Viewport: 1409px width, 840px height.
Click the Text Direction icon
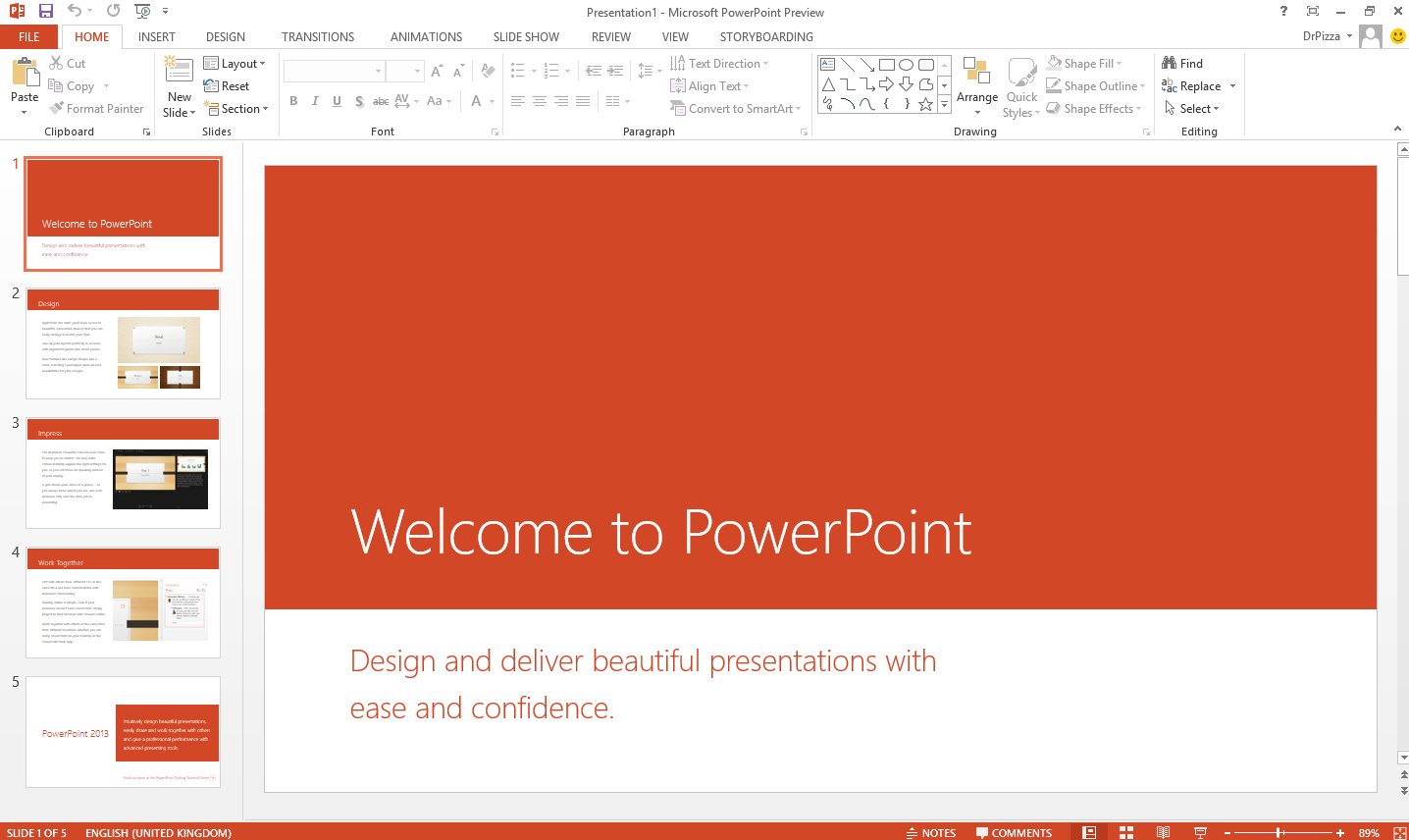pyautogui.click(x=678, y=63)
